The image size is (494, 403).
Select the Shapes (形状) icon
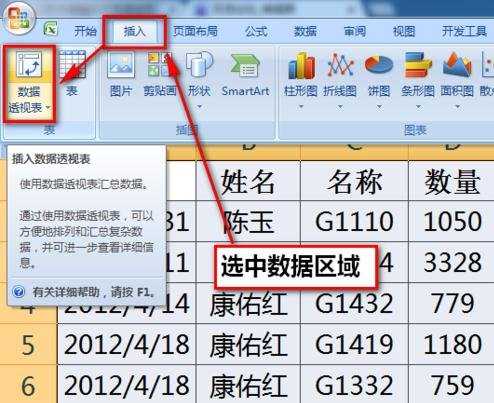(199, 64)
